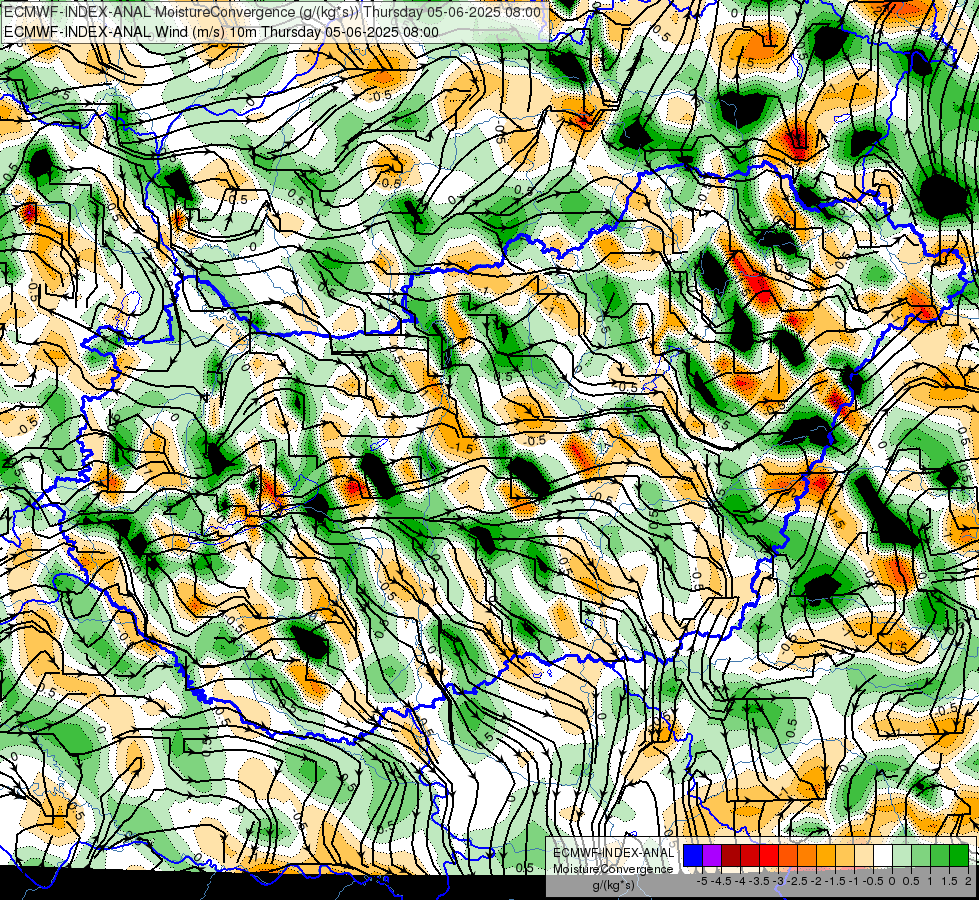Screen dimensions: 979x900
Task: Click the '-4' value on legend scale
Action: [x=740, y=881]
